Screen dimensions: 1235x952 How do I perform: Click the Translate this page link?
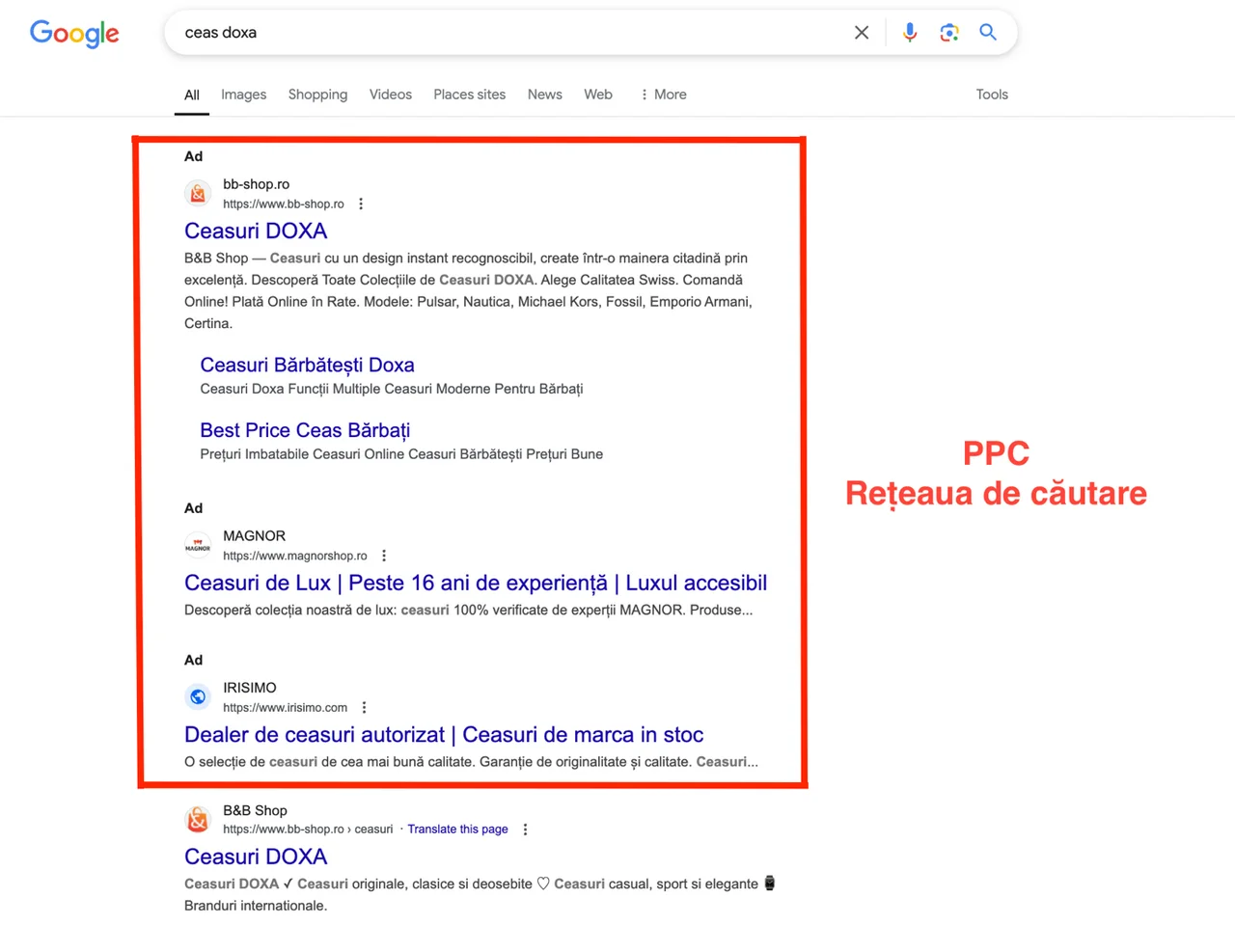click(x=457, y=830)
